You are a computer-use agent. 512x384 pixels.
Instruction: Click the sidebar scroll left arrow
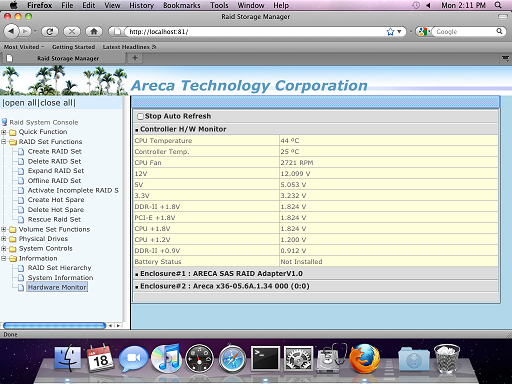click(110, 326)
